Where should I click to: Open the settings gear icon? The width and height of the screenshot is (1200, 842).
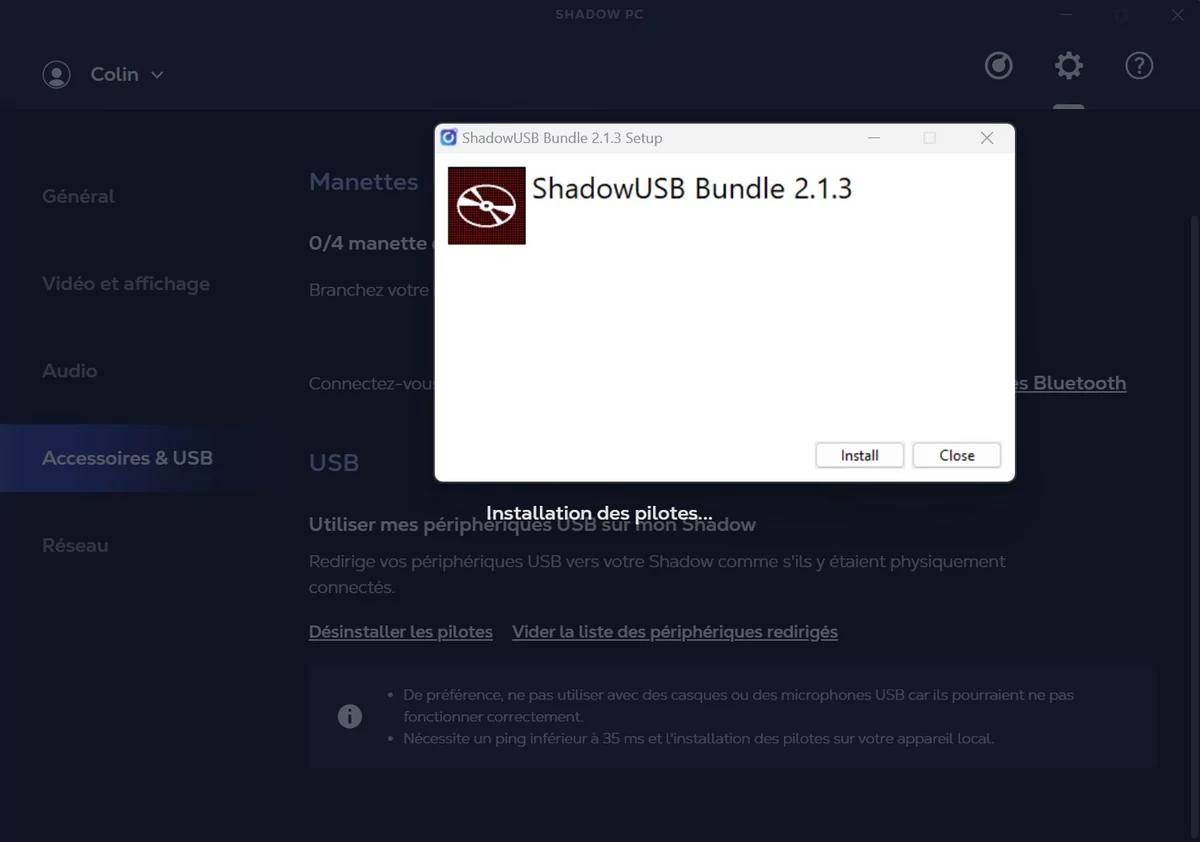point(1069,66)
